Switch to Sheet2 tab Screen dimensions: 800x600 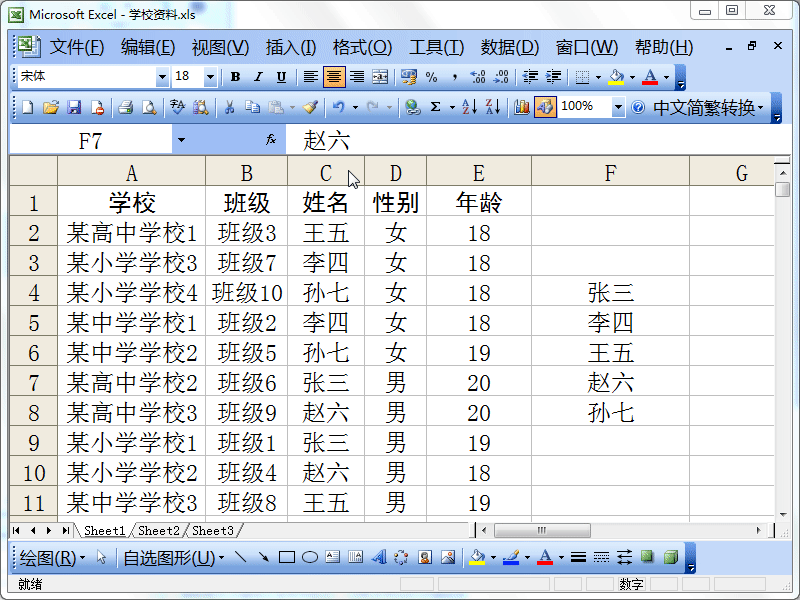159,531
